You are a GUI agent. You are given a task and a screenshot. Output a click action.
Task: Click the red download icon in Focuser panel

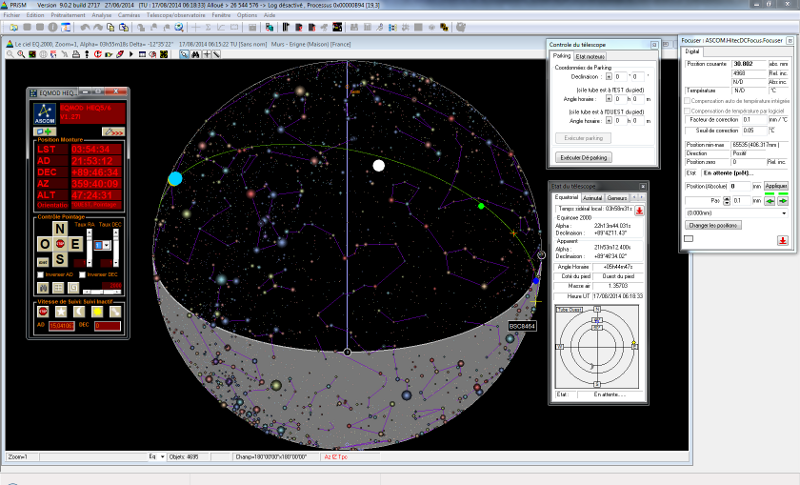(782, 240)
